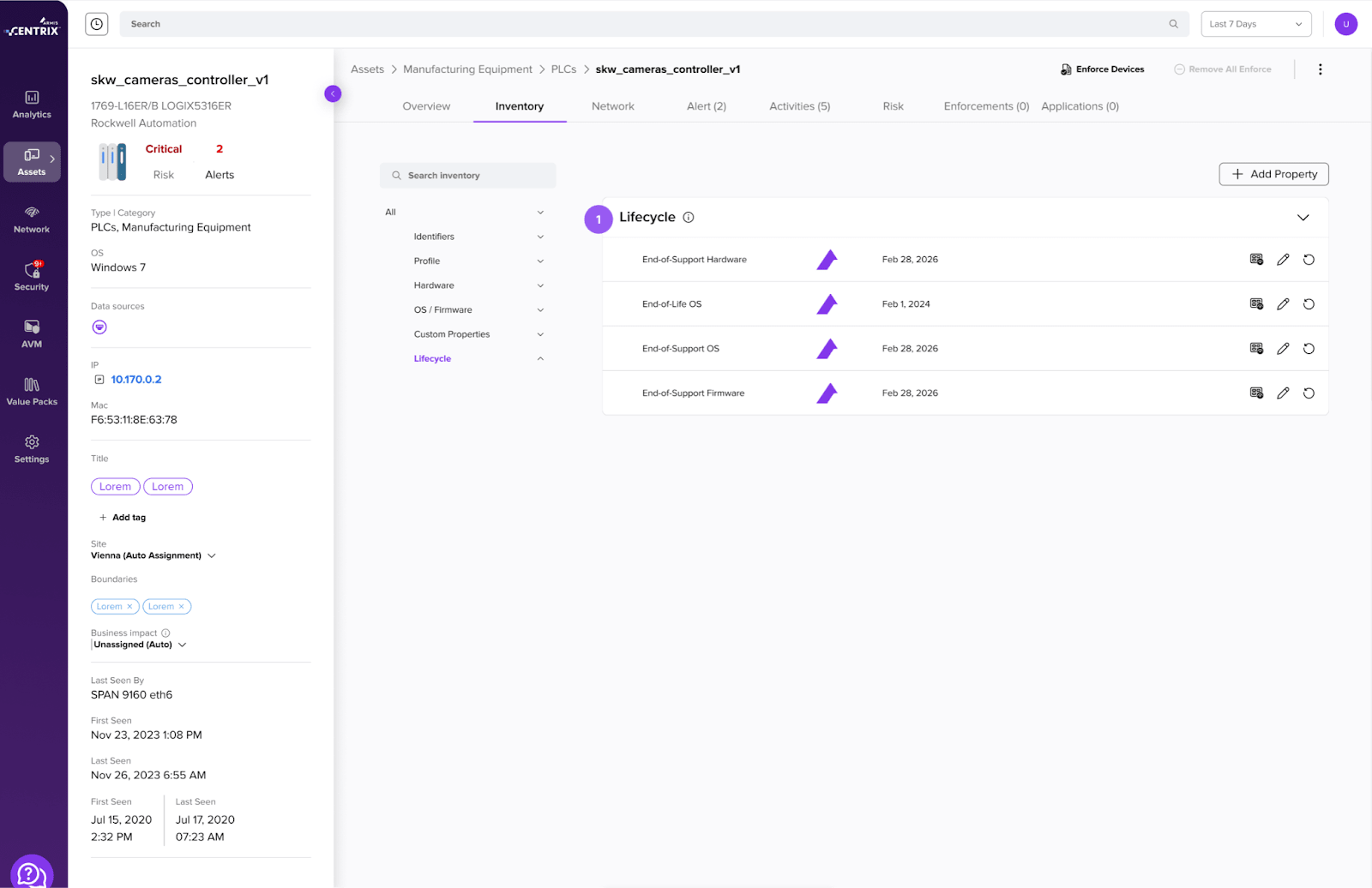
Task: Open the IP address 10.170.0.2 link
Action: pyautogui.click(x=136, y=380)
